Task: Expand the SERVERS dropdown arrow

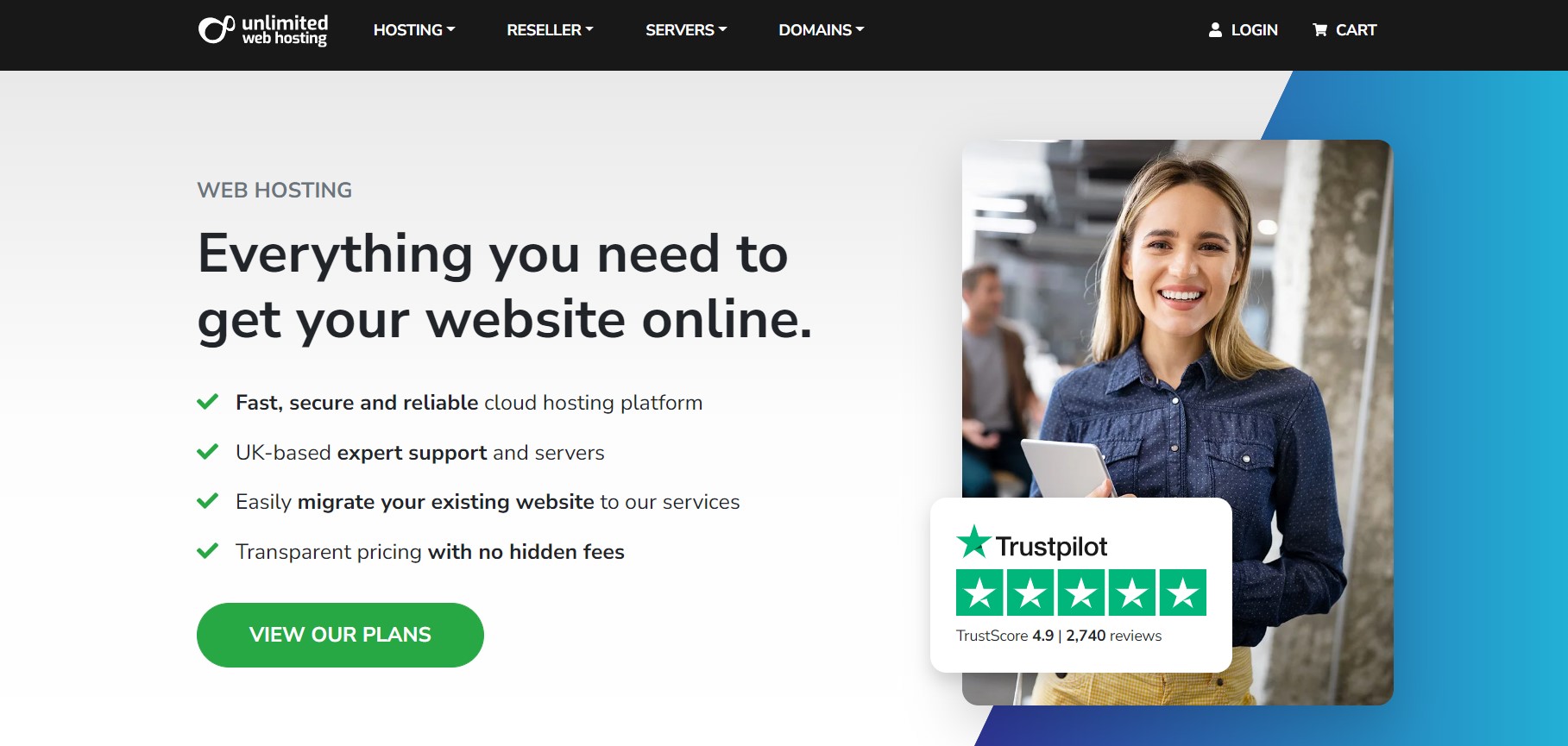Action: tap(722, 29)
